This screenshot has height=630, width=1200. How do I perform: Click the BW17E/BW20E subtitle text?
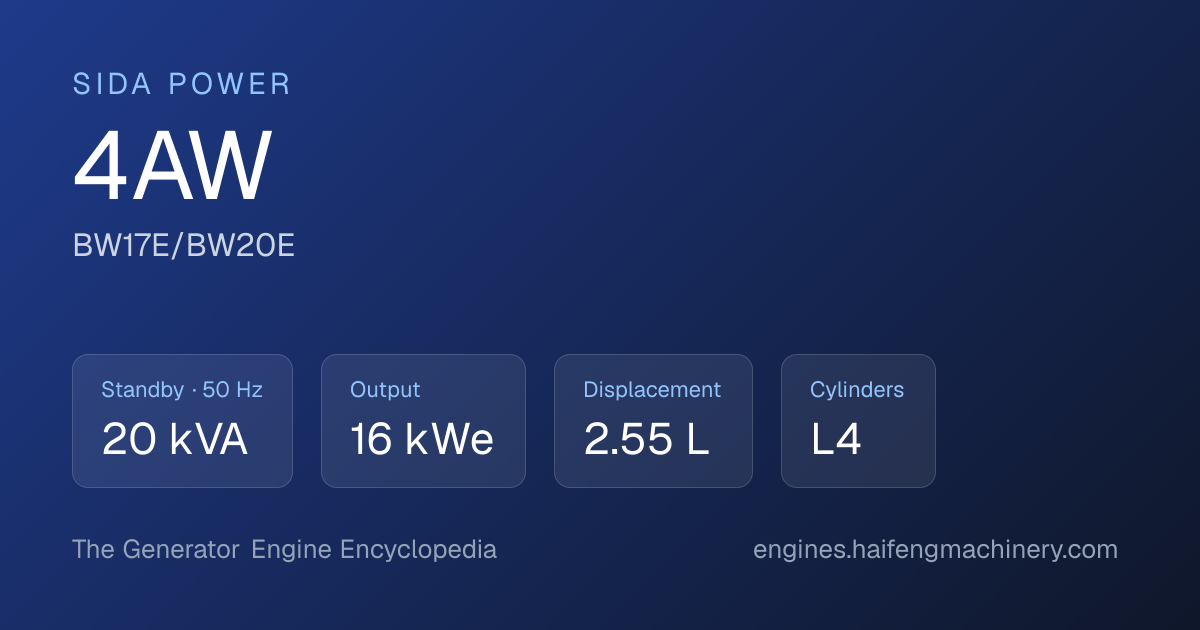pos(184,245)
